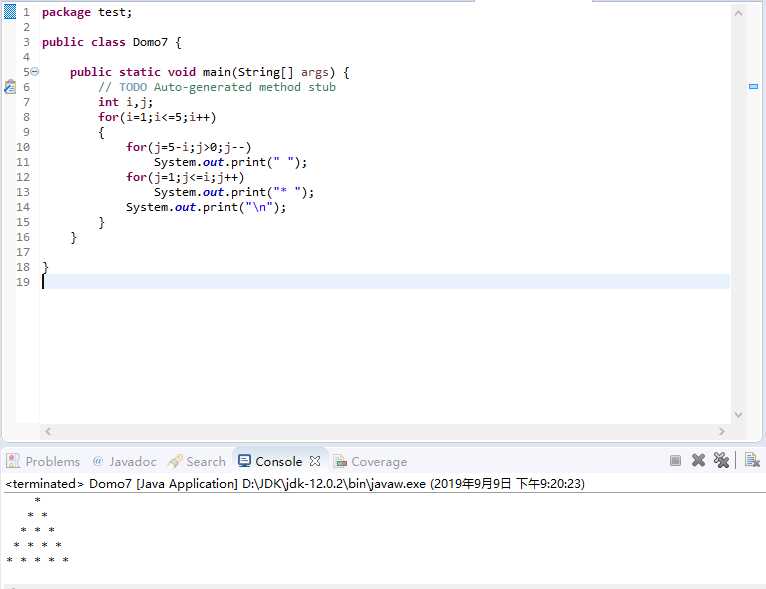
Task: Place cursor on 'package test;' line
Action: 87,12
